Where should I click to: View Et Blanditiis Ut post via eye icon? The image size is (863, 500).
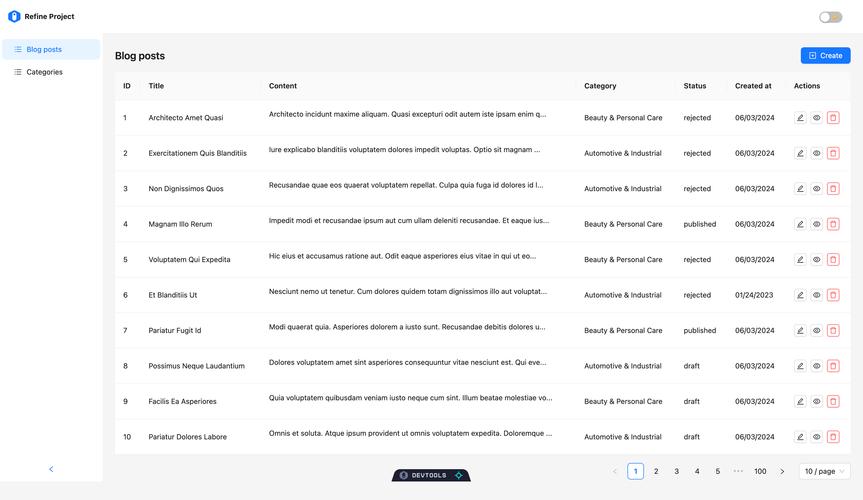[x=816, y=295]
